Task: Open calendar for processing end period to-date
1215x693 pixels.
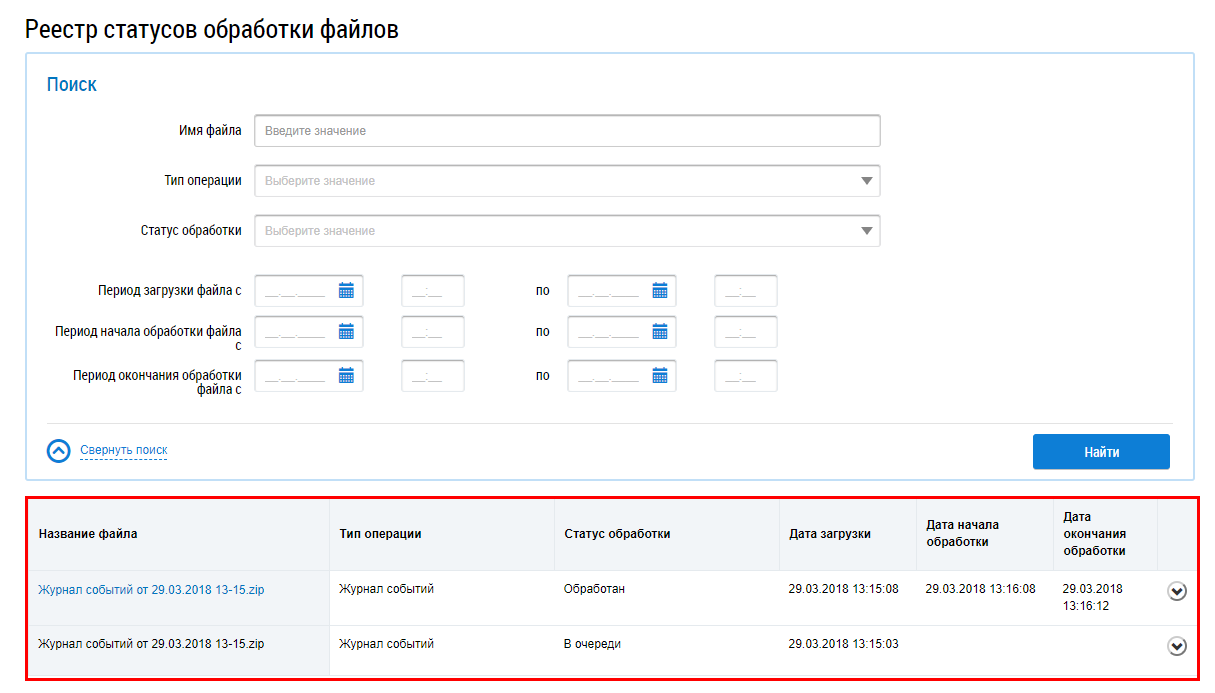Action: 659,376
